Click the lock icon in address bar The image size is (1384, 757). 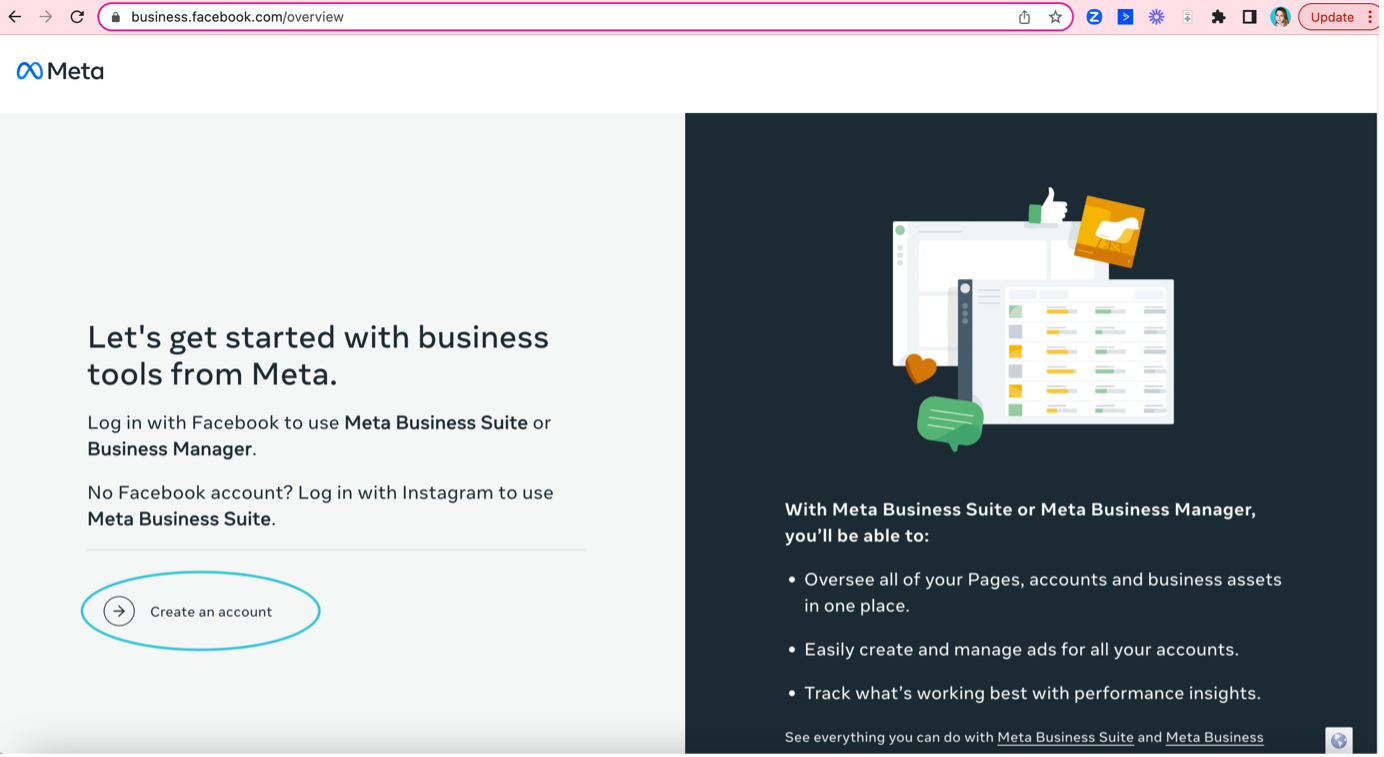coord(116,17)
